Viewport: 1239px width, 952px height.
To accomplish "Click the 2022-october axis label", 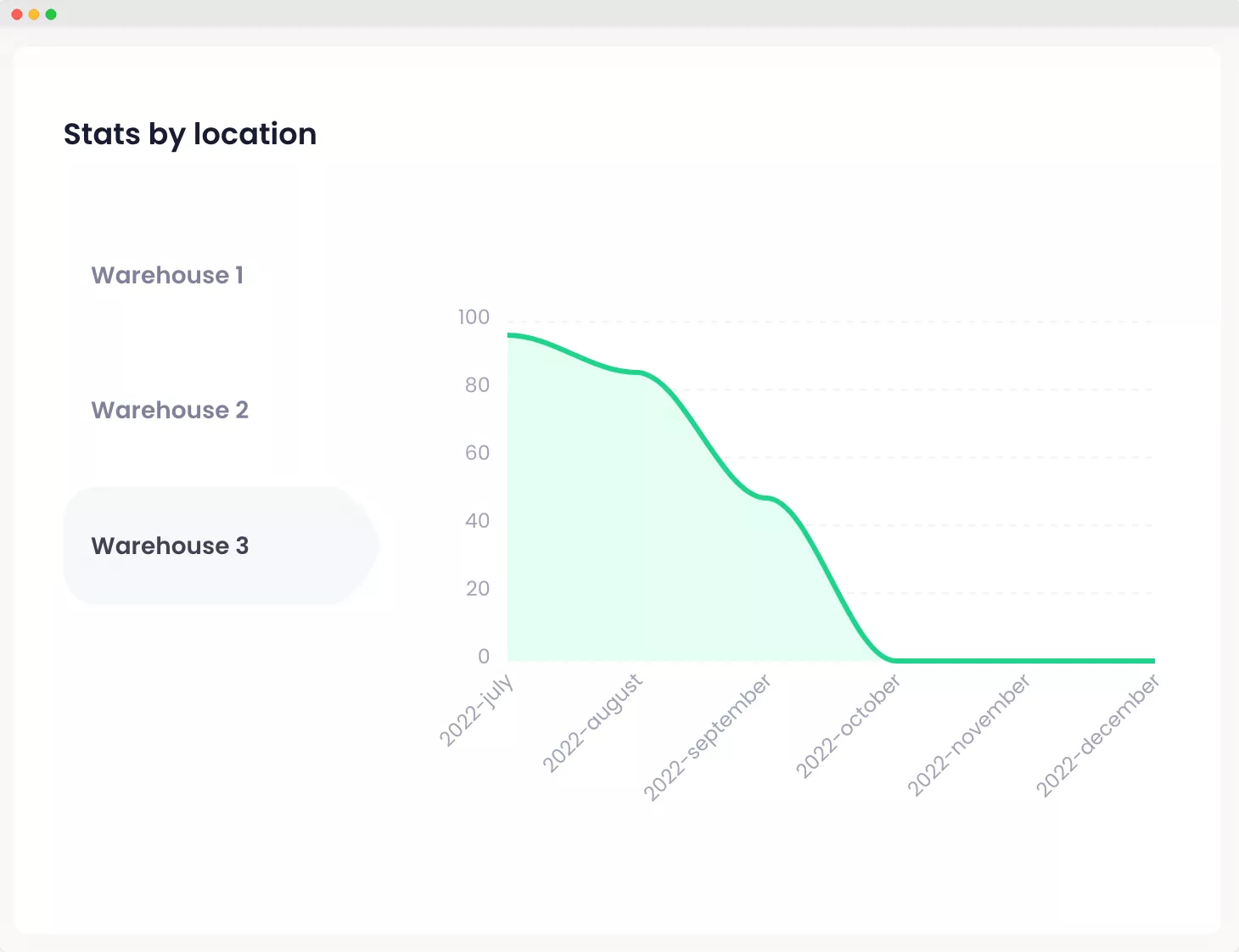I will point(848,726).
